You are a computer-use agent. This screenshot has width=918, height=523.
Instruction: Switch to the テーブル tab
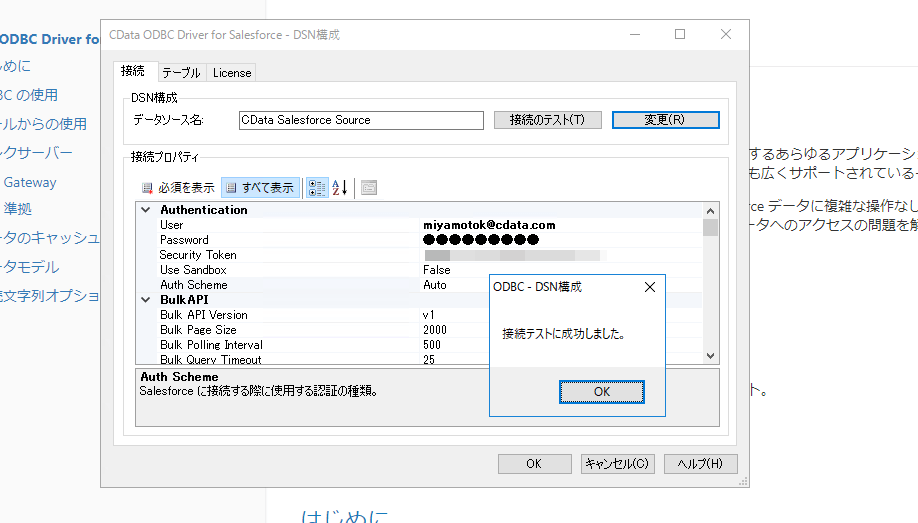point(181,73)
